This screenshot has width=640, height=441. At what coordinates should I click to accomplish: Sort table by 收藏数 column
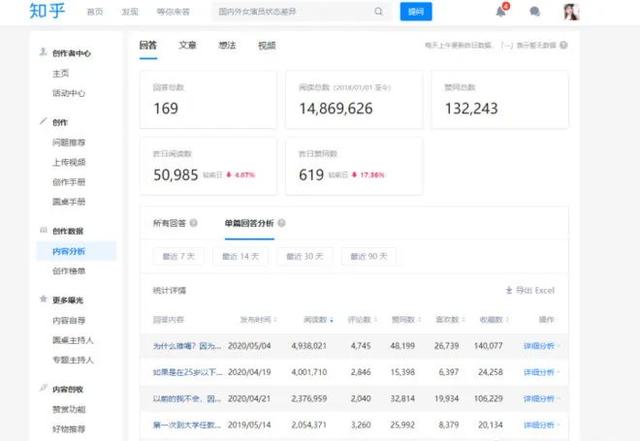point(494,320)
